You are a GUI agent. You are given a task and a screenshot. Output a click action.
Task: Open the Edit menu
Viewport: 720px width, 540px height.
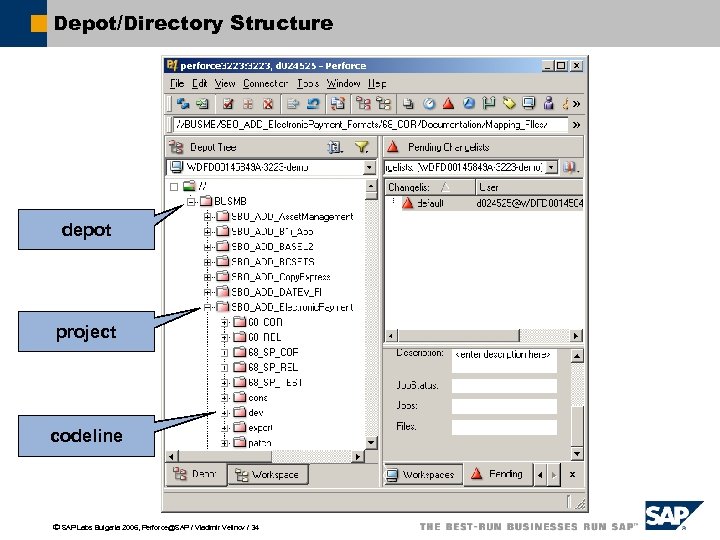pos(199,84)
